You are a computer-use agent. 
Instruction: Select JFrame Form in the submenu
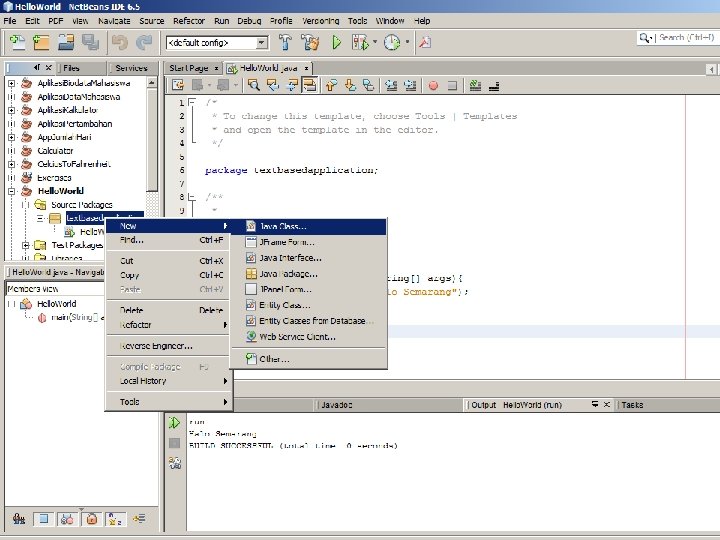pyautogui.click(x=286, y=242)
